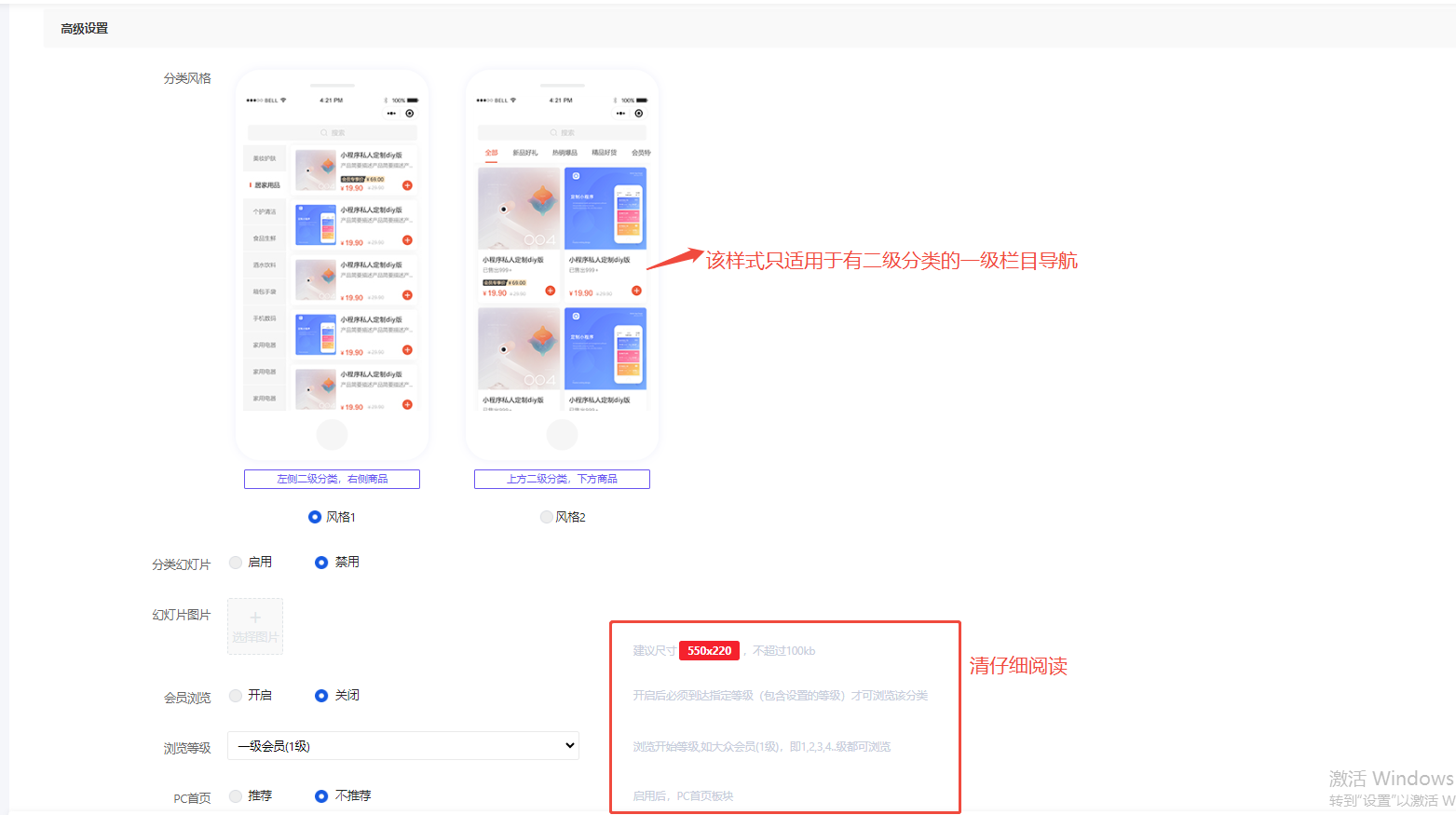Set 分类幻灯片 to 禁用
The height and width of the screenshot is (815, 1456).
pyautogui.click(x=321, y=563)
